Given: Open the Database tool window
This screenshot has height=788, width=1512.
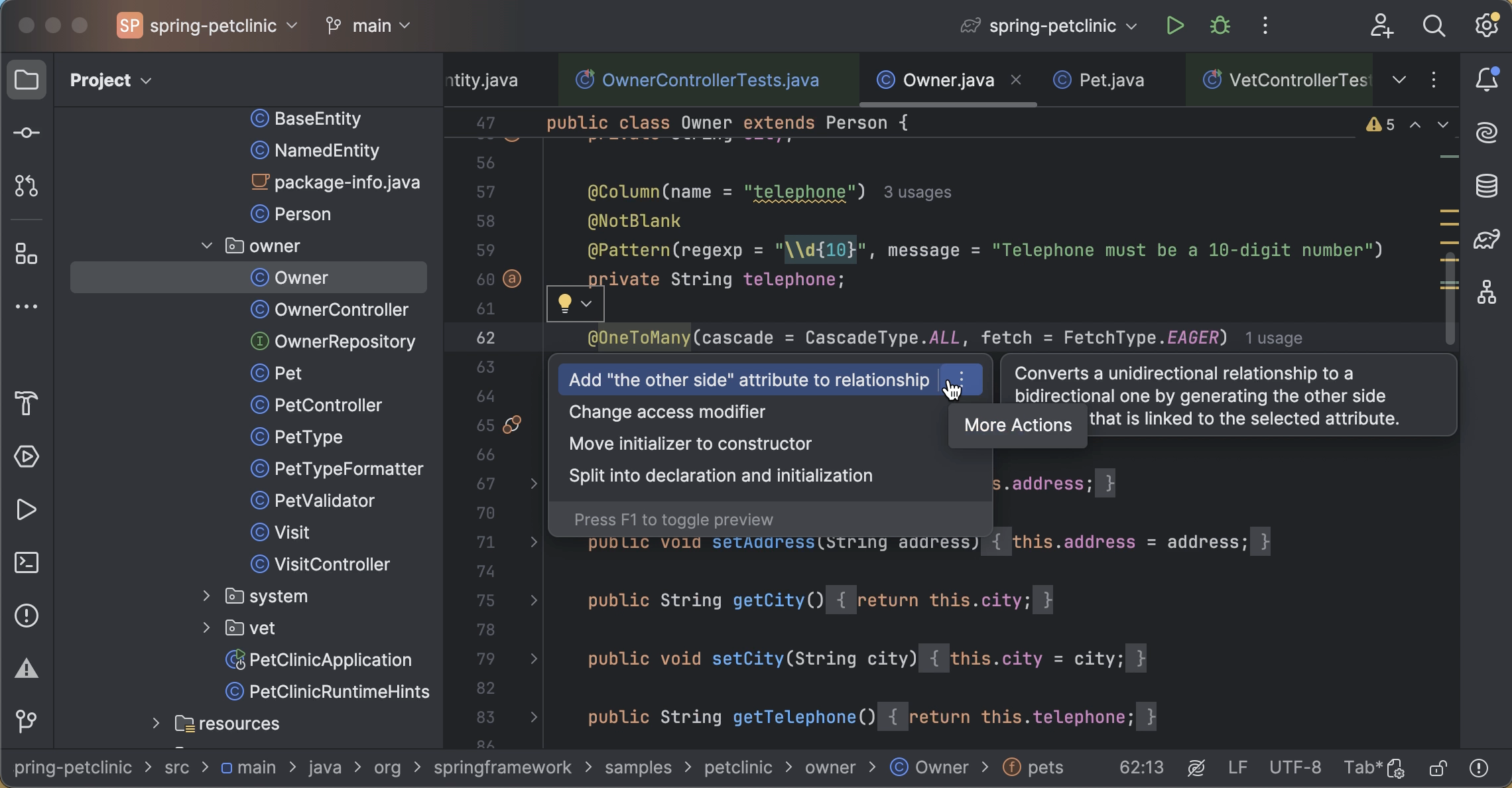Looking at the screenshot, I should [1487, 186].
